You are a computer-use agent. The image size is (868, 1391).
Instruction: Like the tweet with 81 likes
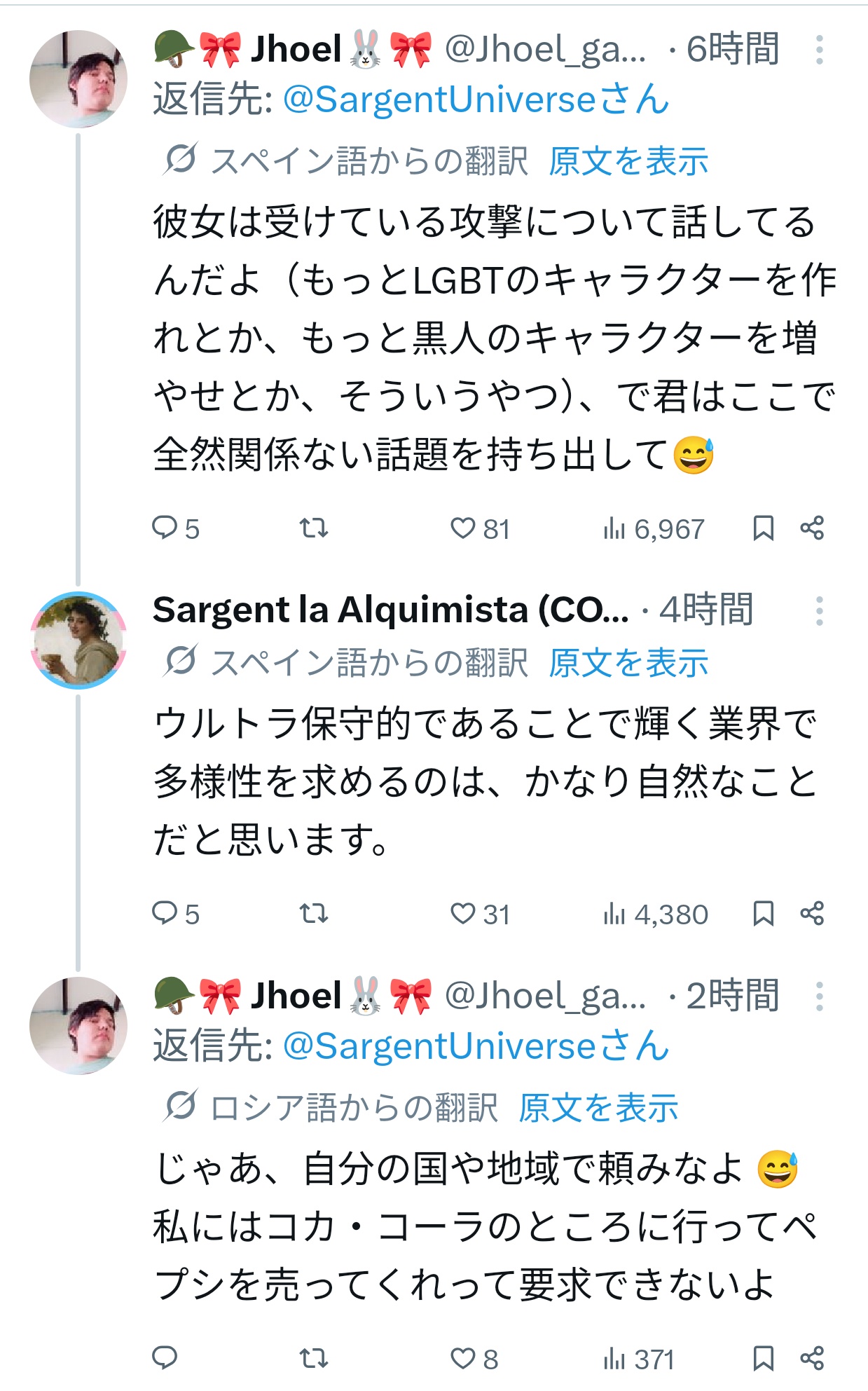click(480, 528)
